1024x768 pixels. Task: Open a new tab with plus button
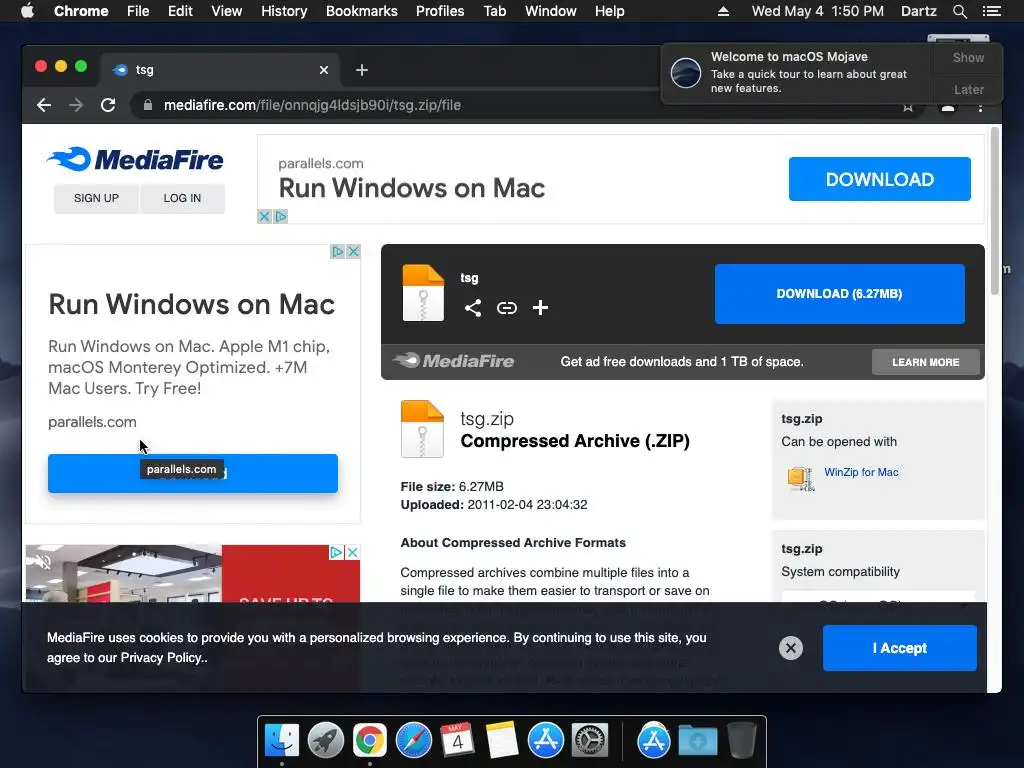click(x=362, y=70)
